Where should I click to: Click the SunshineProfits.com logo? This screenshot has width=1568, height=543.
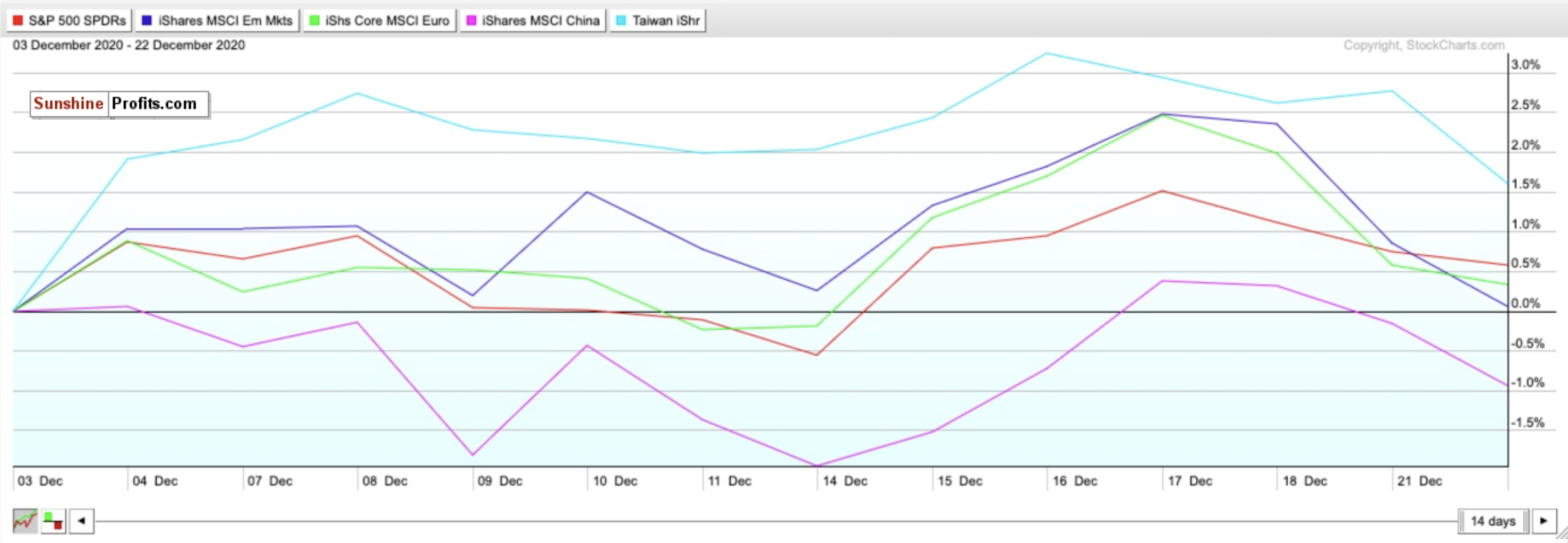click(119, 104)
